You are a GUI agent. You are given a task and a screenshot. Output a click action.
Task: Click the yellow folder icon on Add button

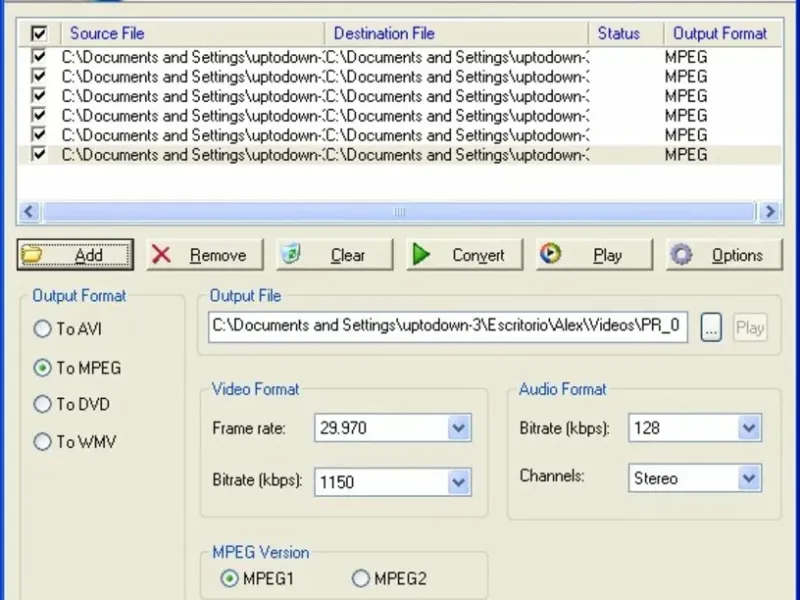(32, 255)
